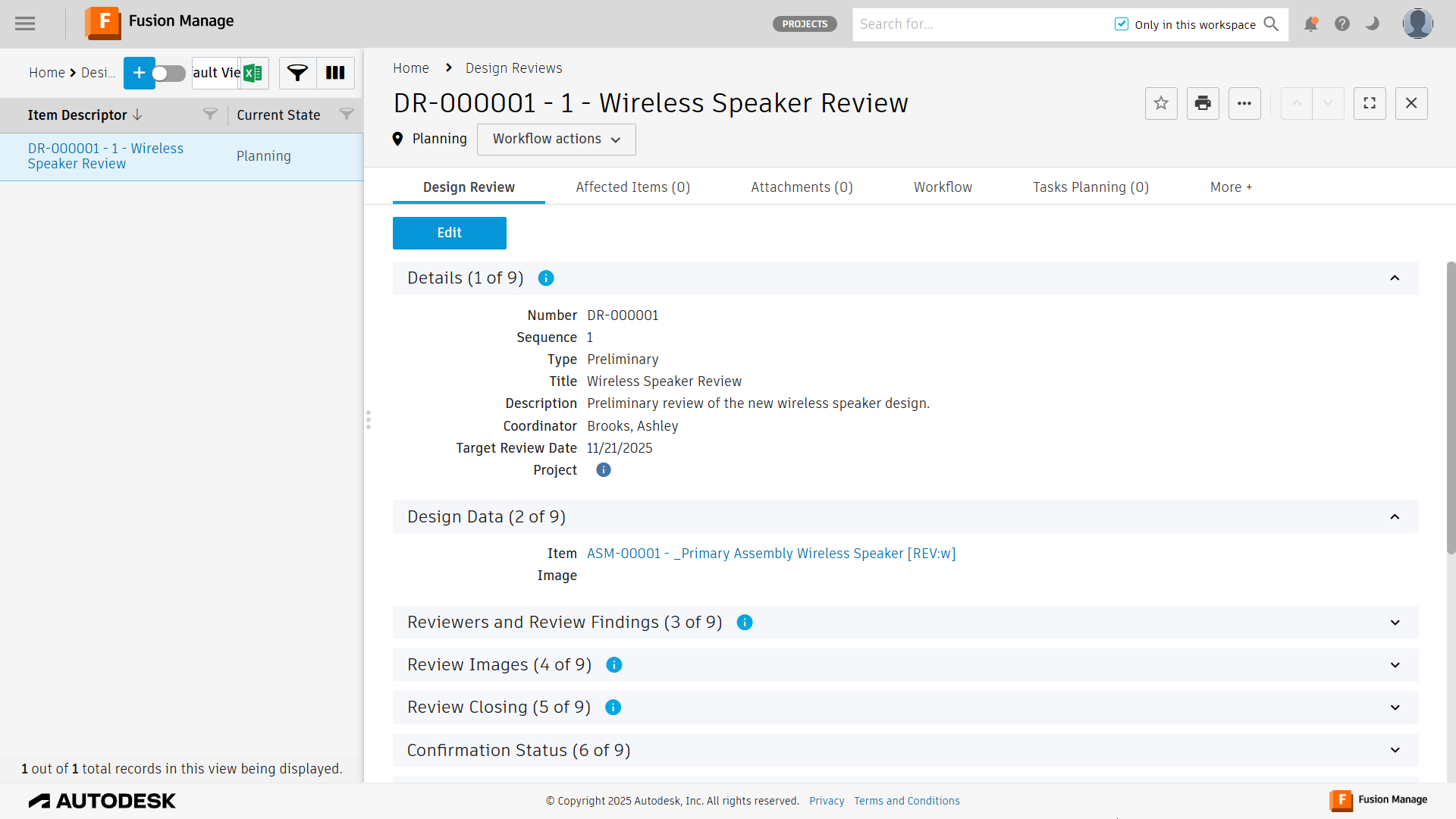
Task: Switch to the Attachments tab
Action: pos(802,187)
